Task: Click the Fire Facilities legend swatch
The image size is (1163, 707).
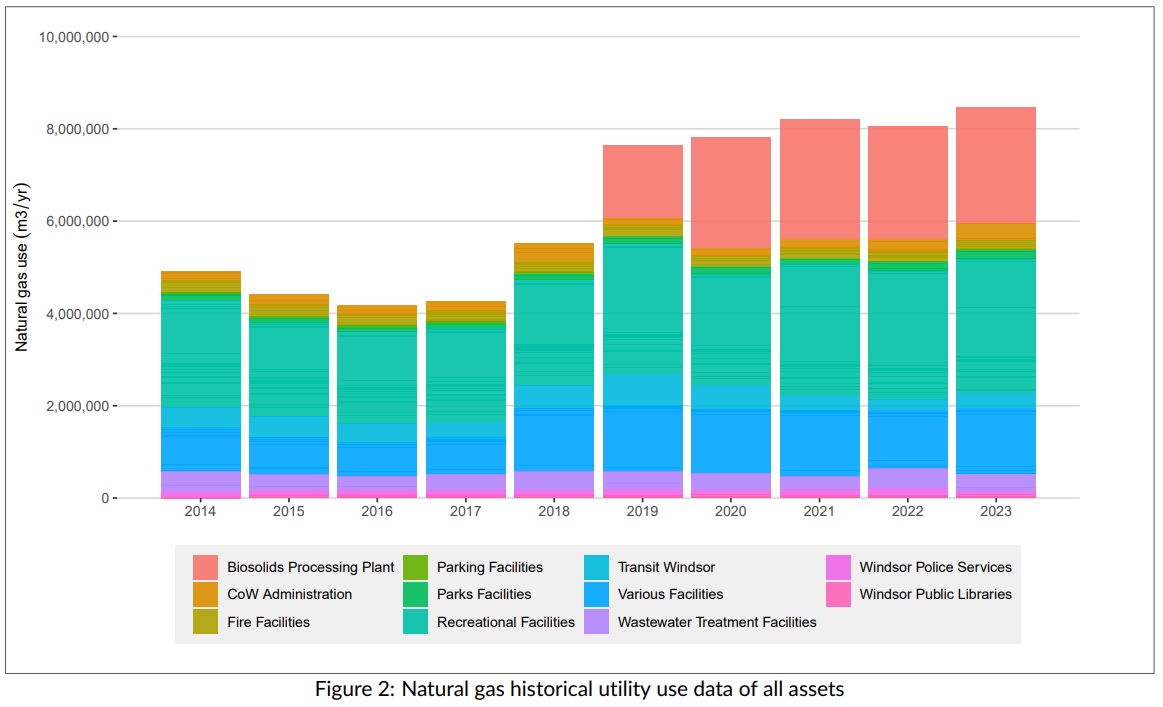Action: (x=204, y=622)
